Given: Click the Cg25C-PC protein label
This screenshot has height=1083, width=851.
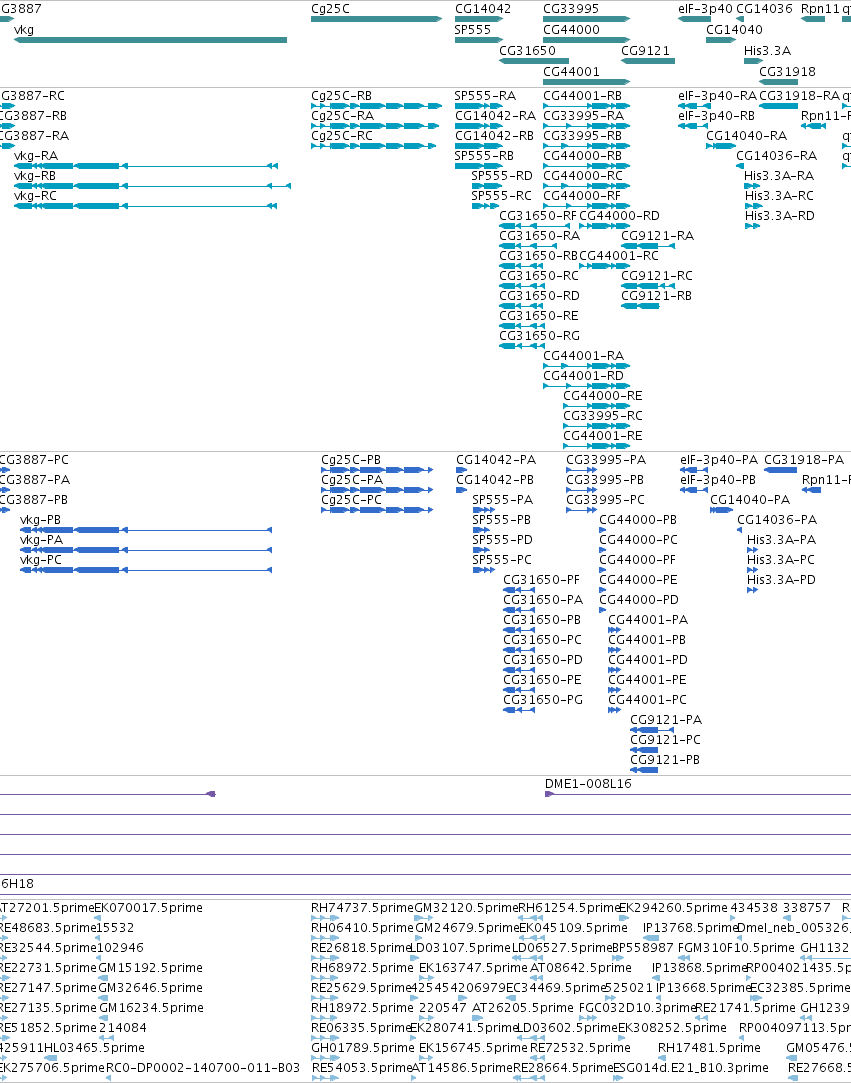Looking at the screenshot, I should coord(351,499).
